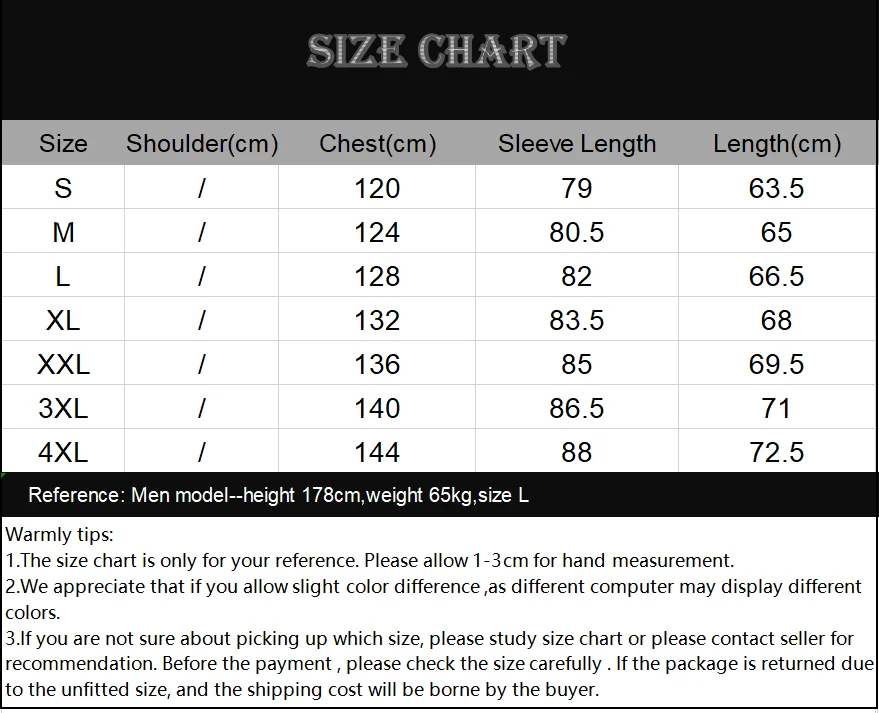Click the L size row label
The height and width of the screenshot is (713, 879).
click(63, 276)
